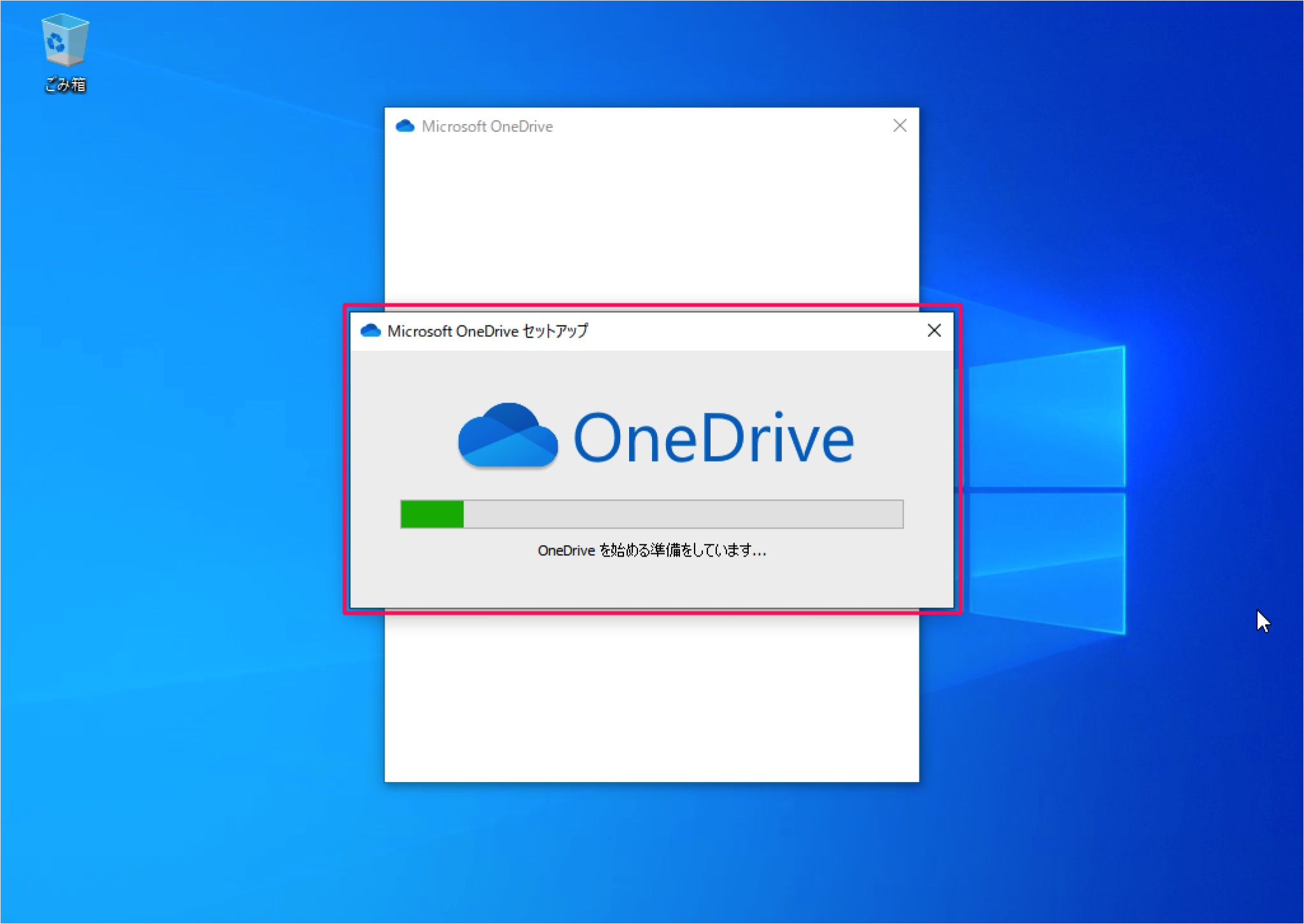Close the background Microsoft OneDrive window
This screenshot has width=1304, height=924.
point(900,125)
